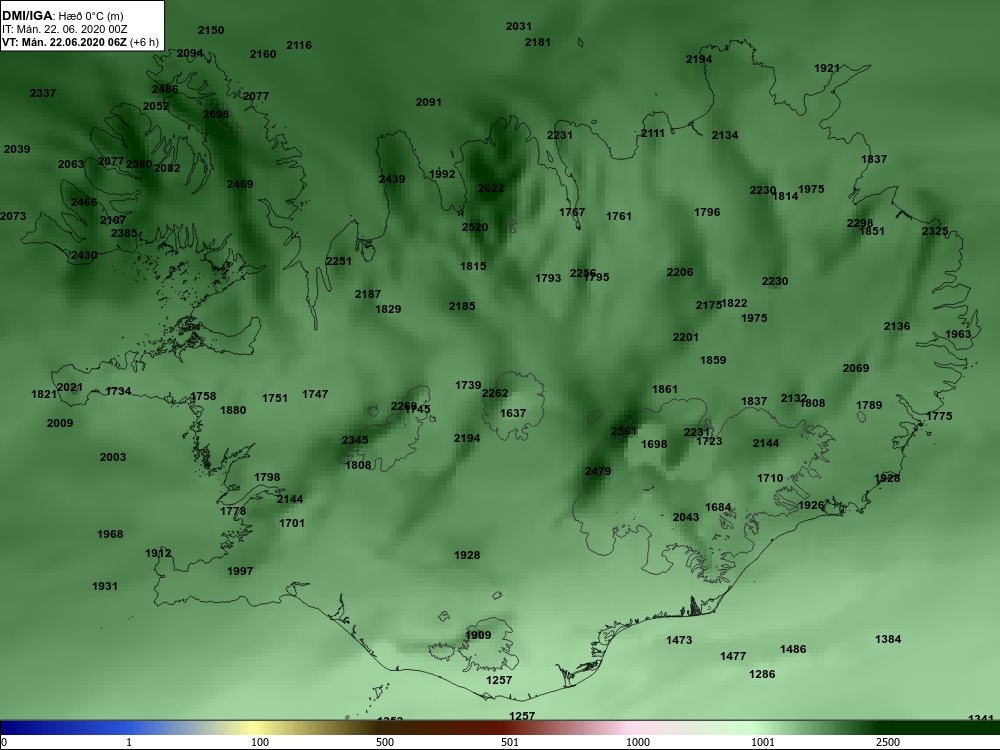
Task: Click the map value 2698
Action: [216, 114]
